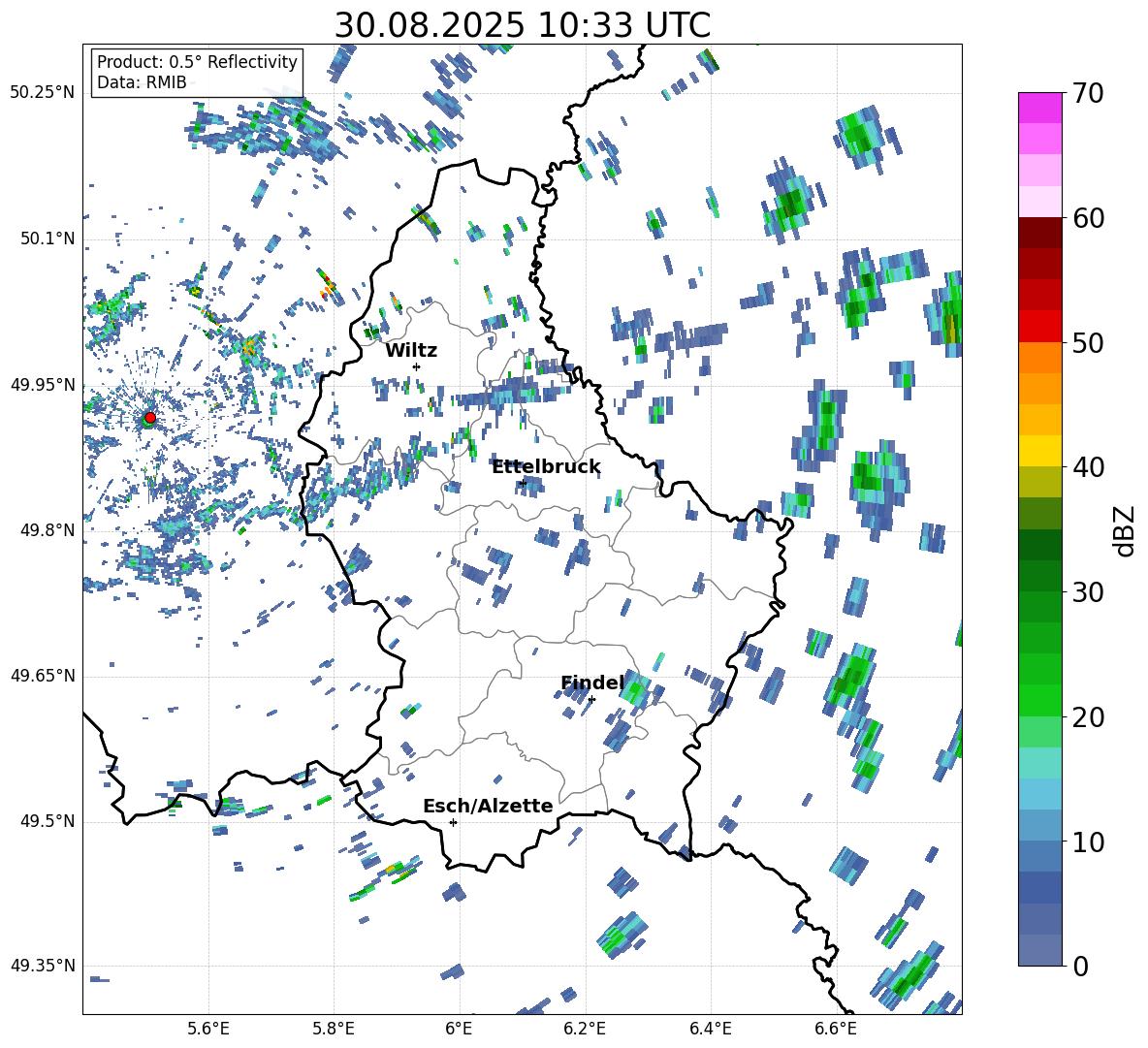Click the 49.5°N latitude label
This screenshot has width=1148, height=1048.
point(47,821)
